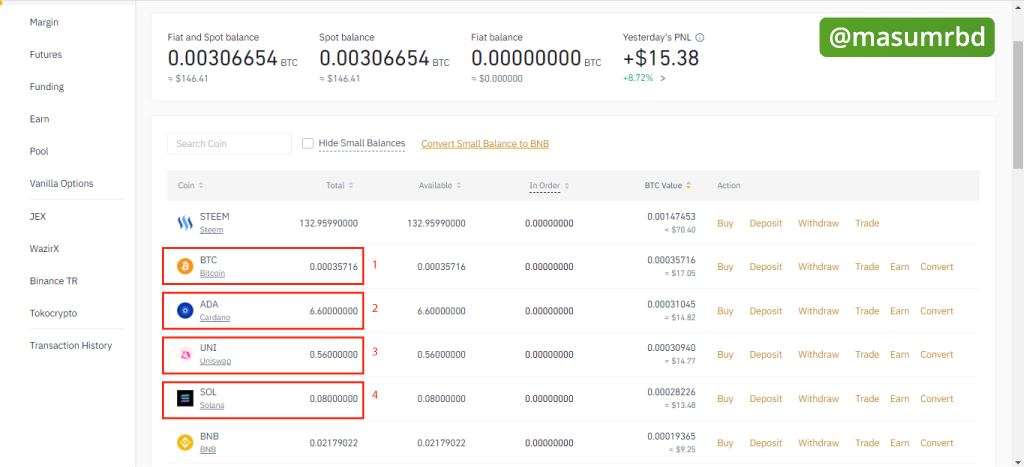This screenshot has height=467, width=1024.
Task: Sort table by Coin column
Action: coord(191,185)
